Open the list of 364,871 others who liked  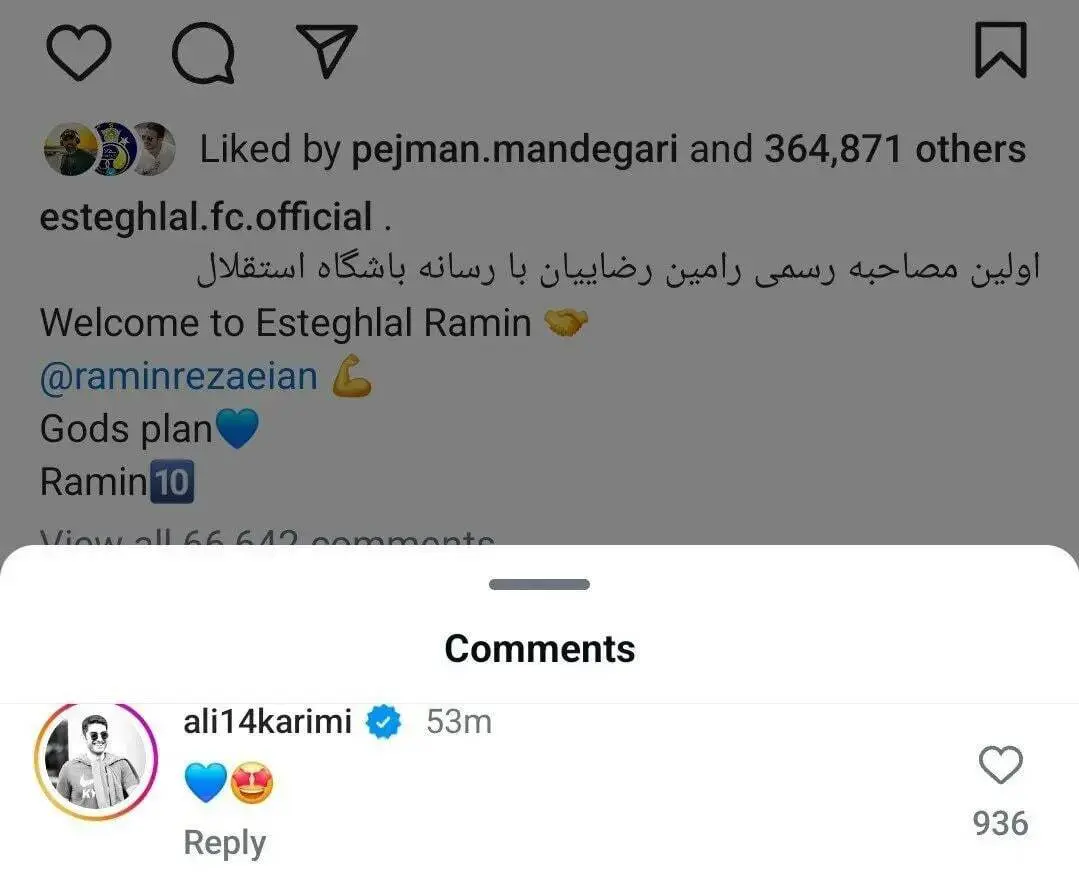(x=895, y=149)
